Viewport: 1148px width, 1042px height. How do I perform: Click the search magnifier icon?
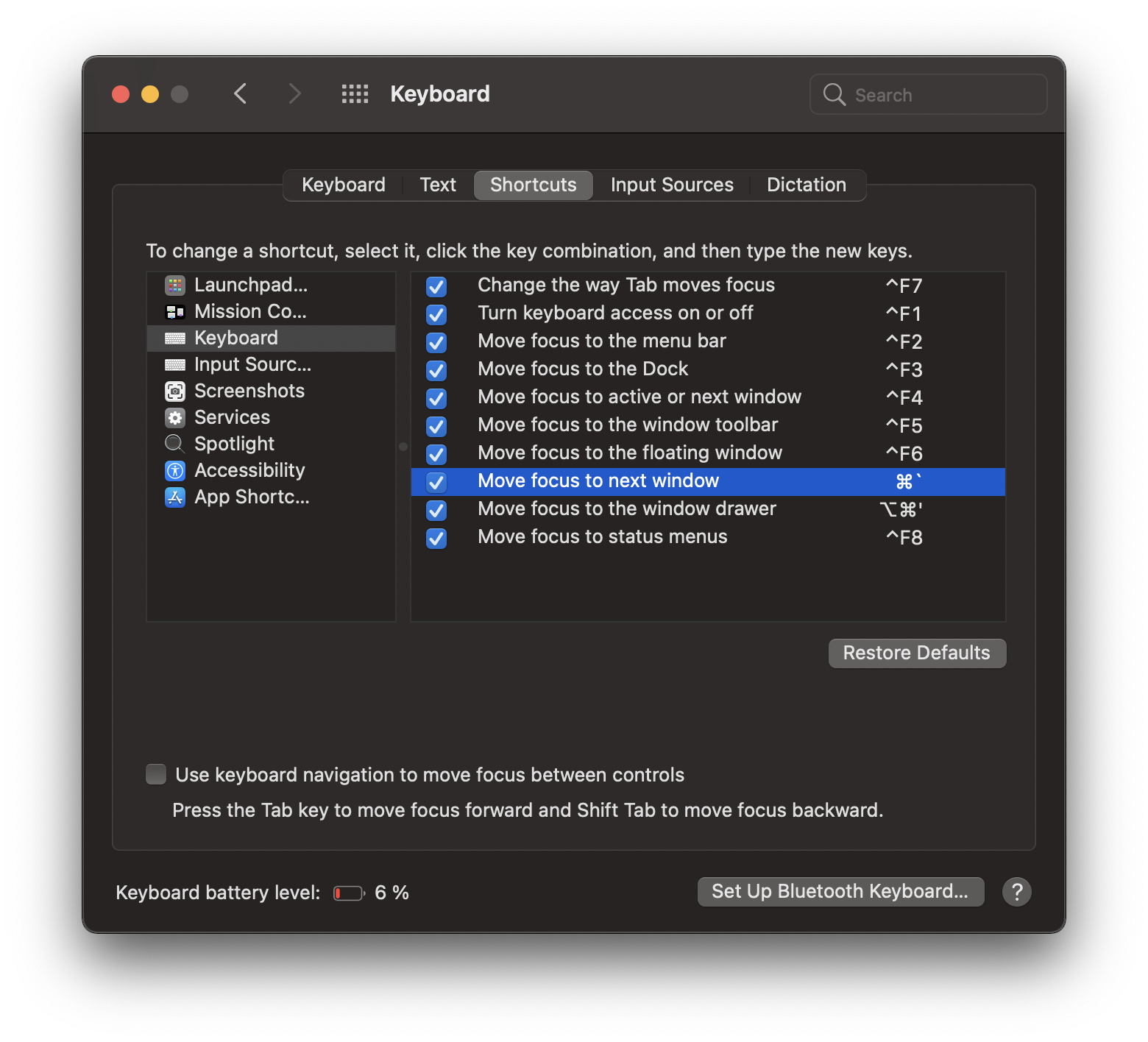[835, 94]
